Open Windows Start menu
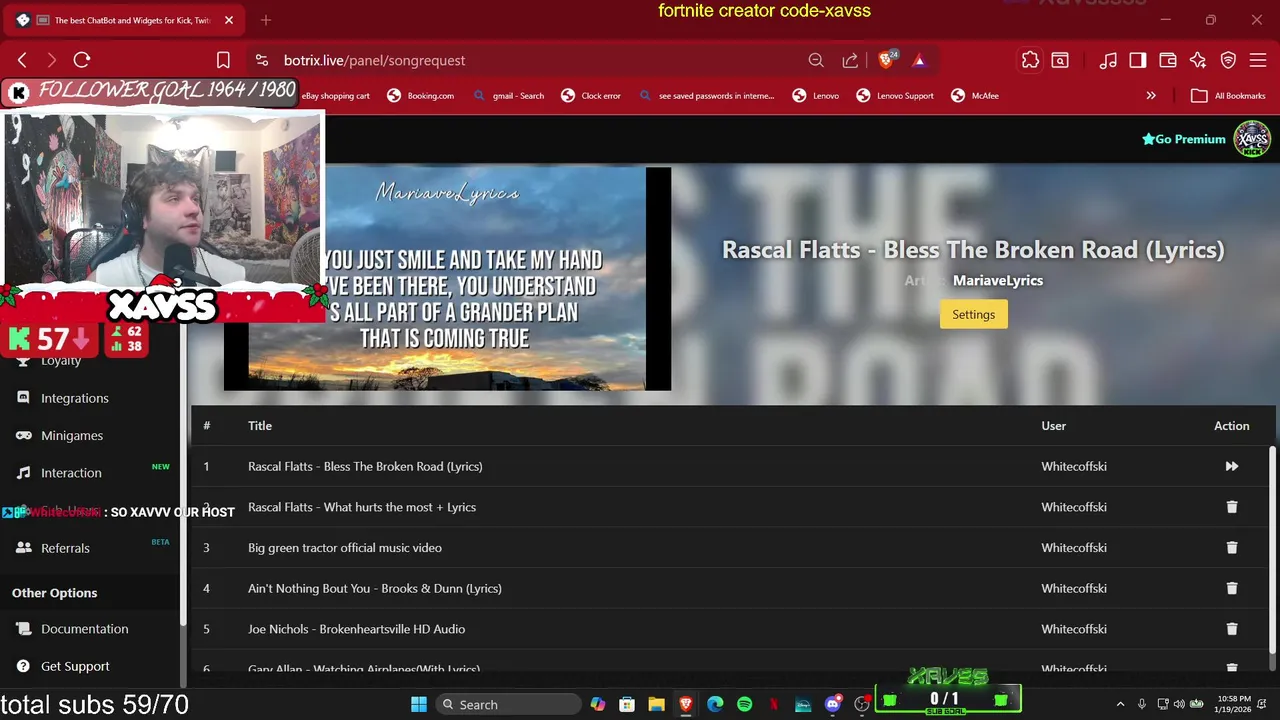The height and width of the screenshot is (720, 1280). click(419, 704)
